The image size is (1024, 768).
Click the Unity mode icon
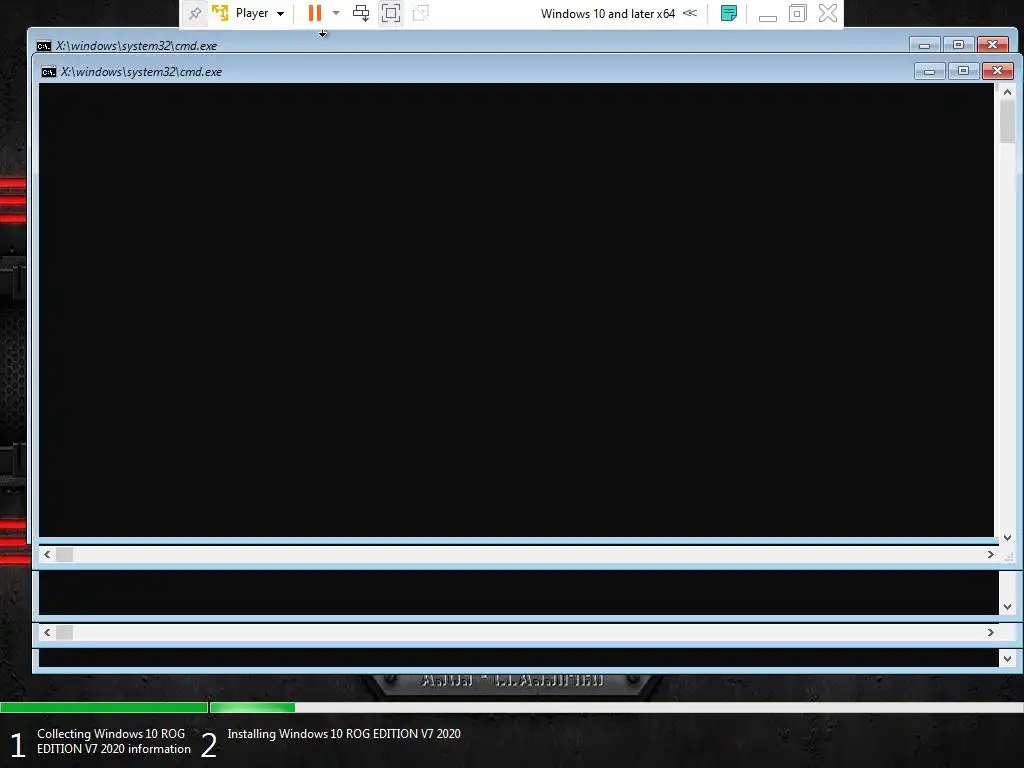tap(421, 13)
